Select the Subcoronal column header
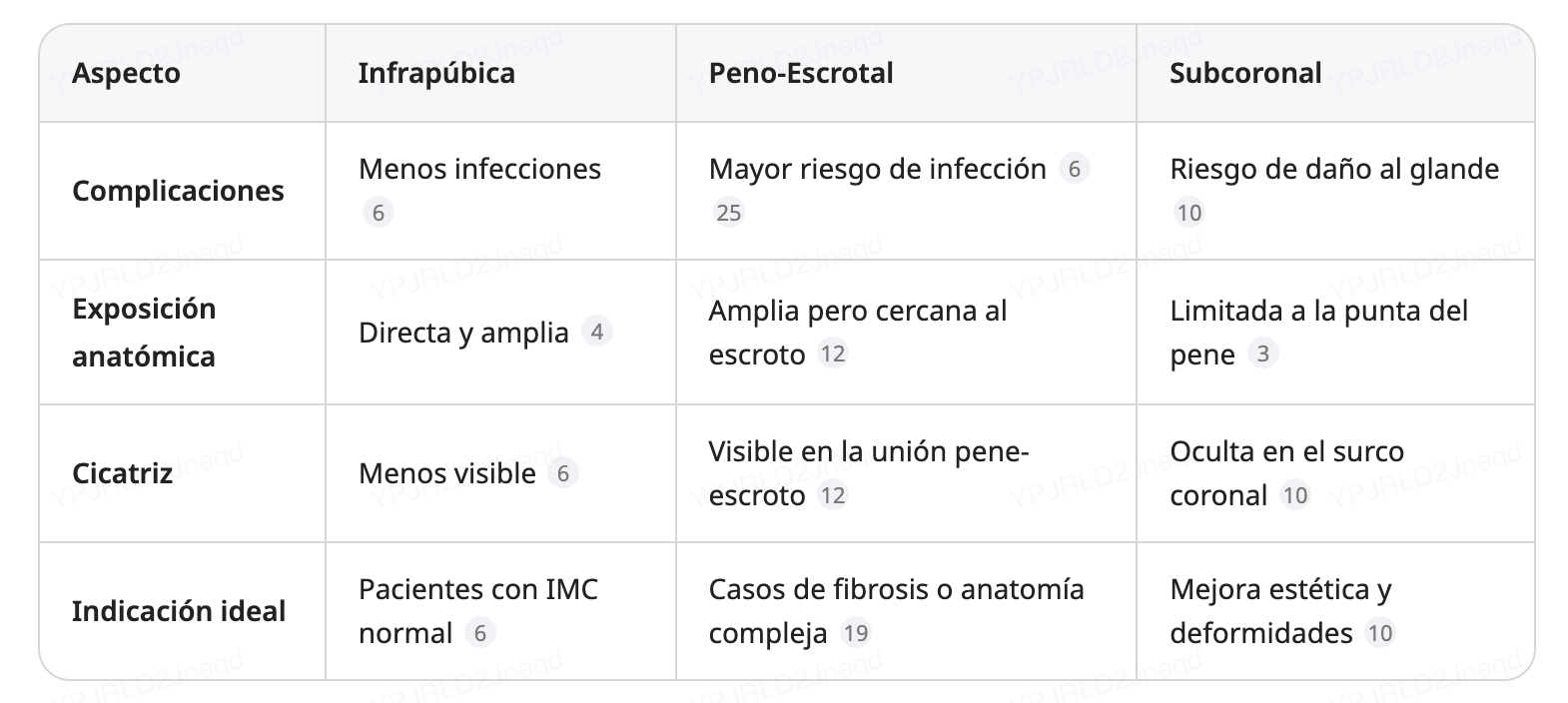 pos(1245,73)
